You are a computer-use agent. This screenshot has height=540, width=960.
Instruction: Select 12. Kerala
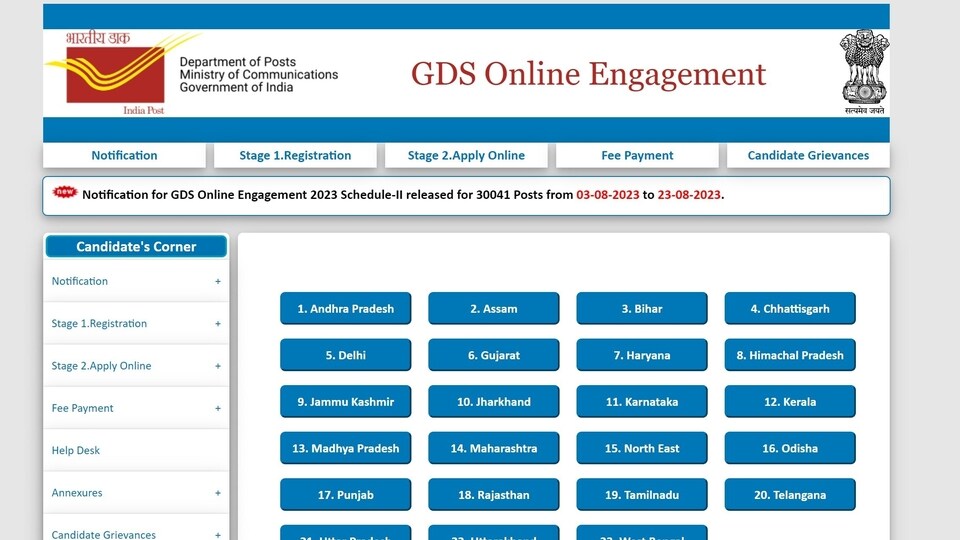click(790, 402)
